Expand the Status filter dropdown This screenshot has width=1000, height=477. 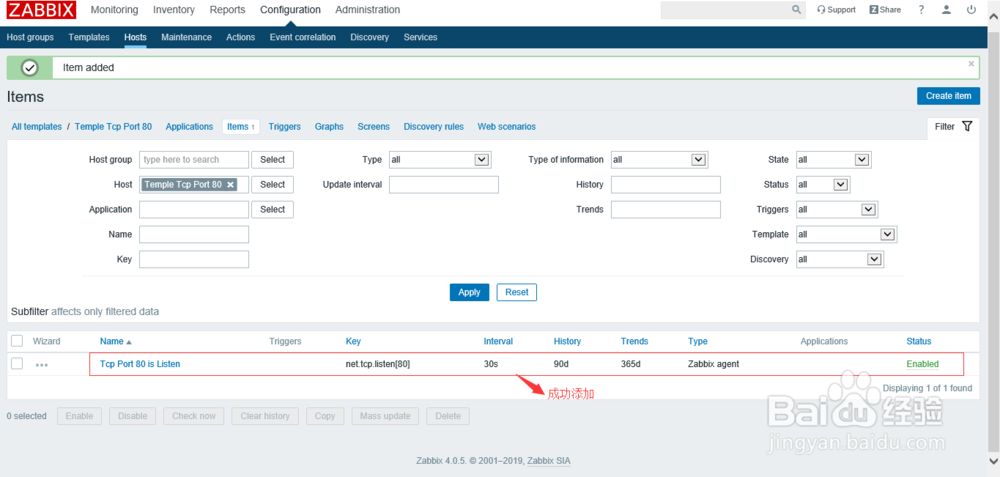tap(823, 184)
